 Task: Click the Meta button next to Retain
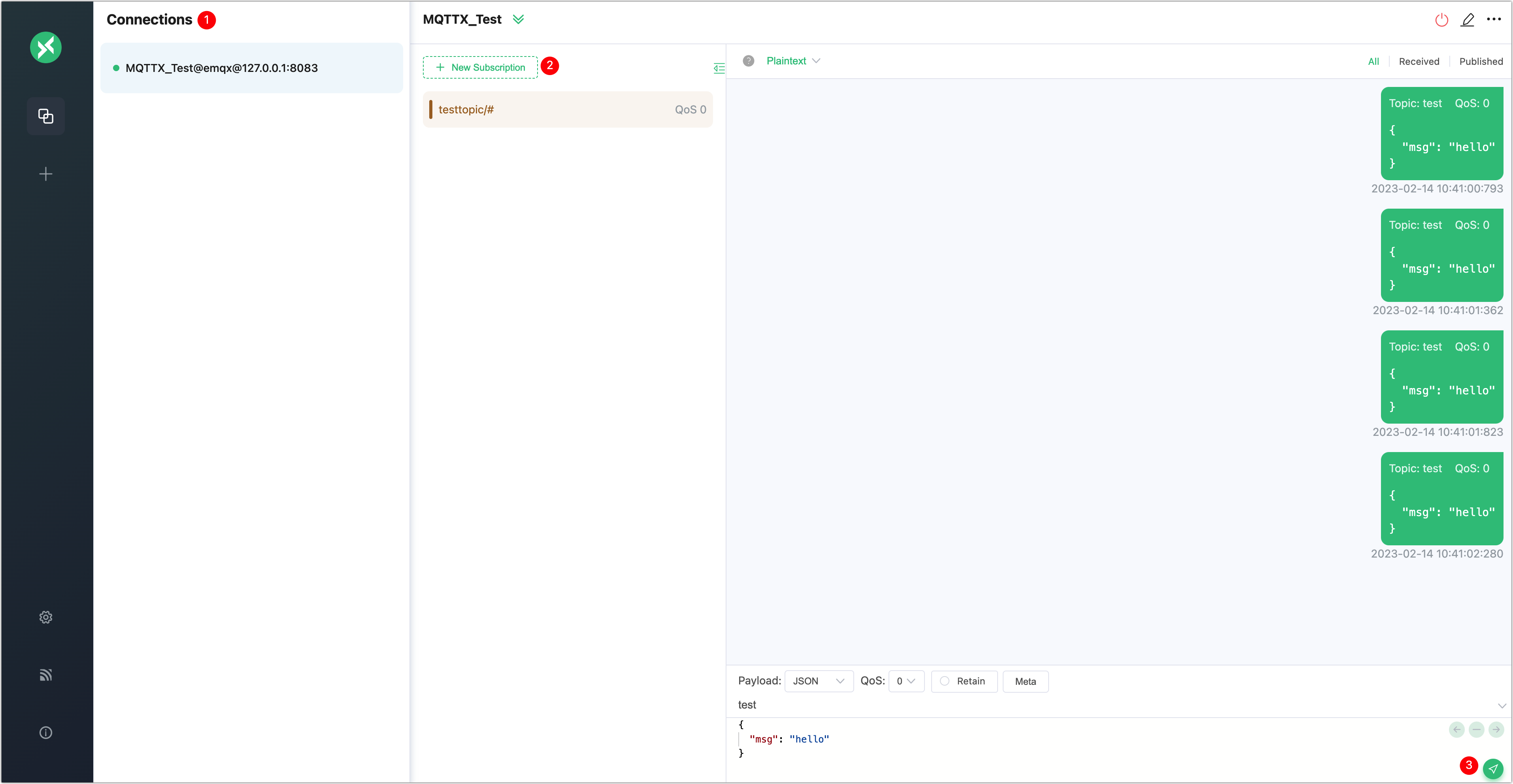point(1025,681)
